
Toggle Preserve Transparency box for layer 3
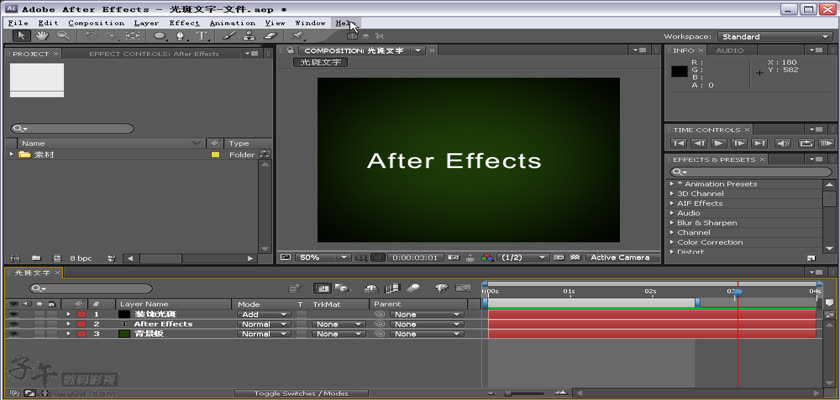[301, 334]
